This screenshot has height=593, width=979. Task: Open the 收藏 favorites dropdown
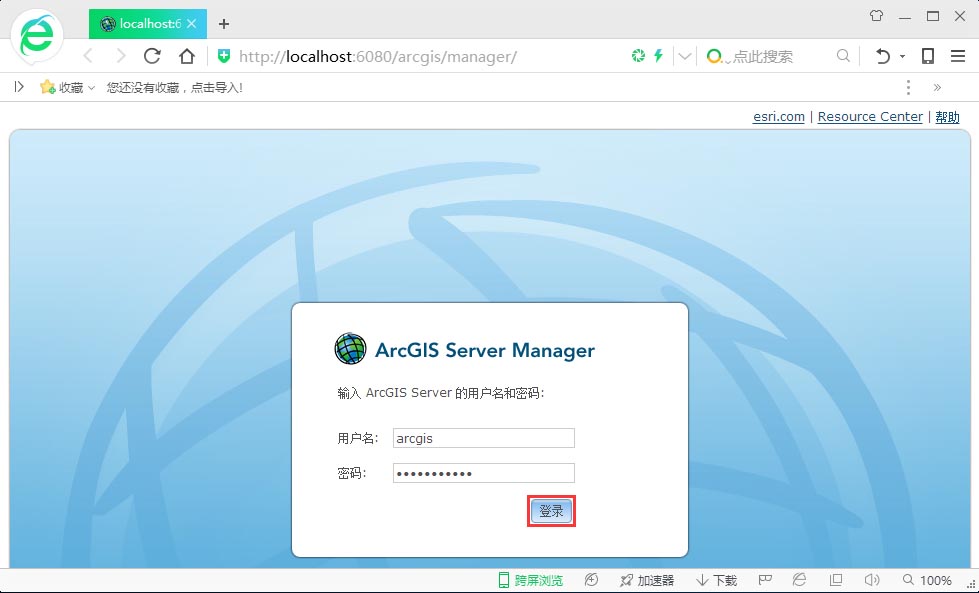coord(67,87)
